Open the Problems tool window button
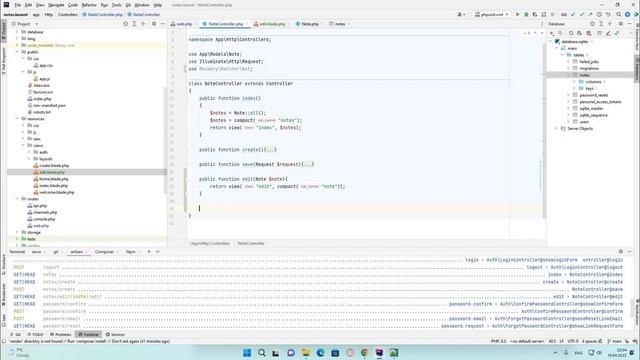This screenshot has width=640, height=360. (60, 335)
